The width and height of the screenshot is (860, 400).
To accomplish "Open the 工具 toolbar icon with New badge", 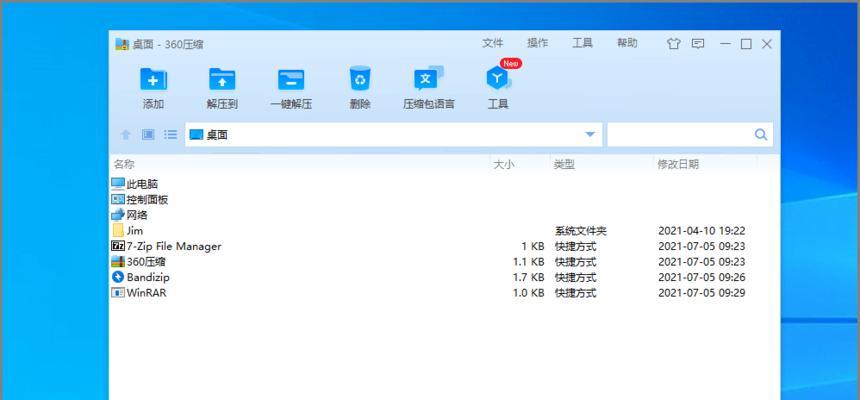I will tap(498, 78).
